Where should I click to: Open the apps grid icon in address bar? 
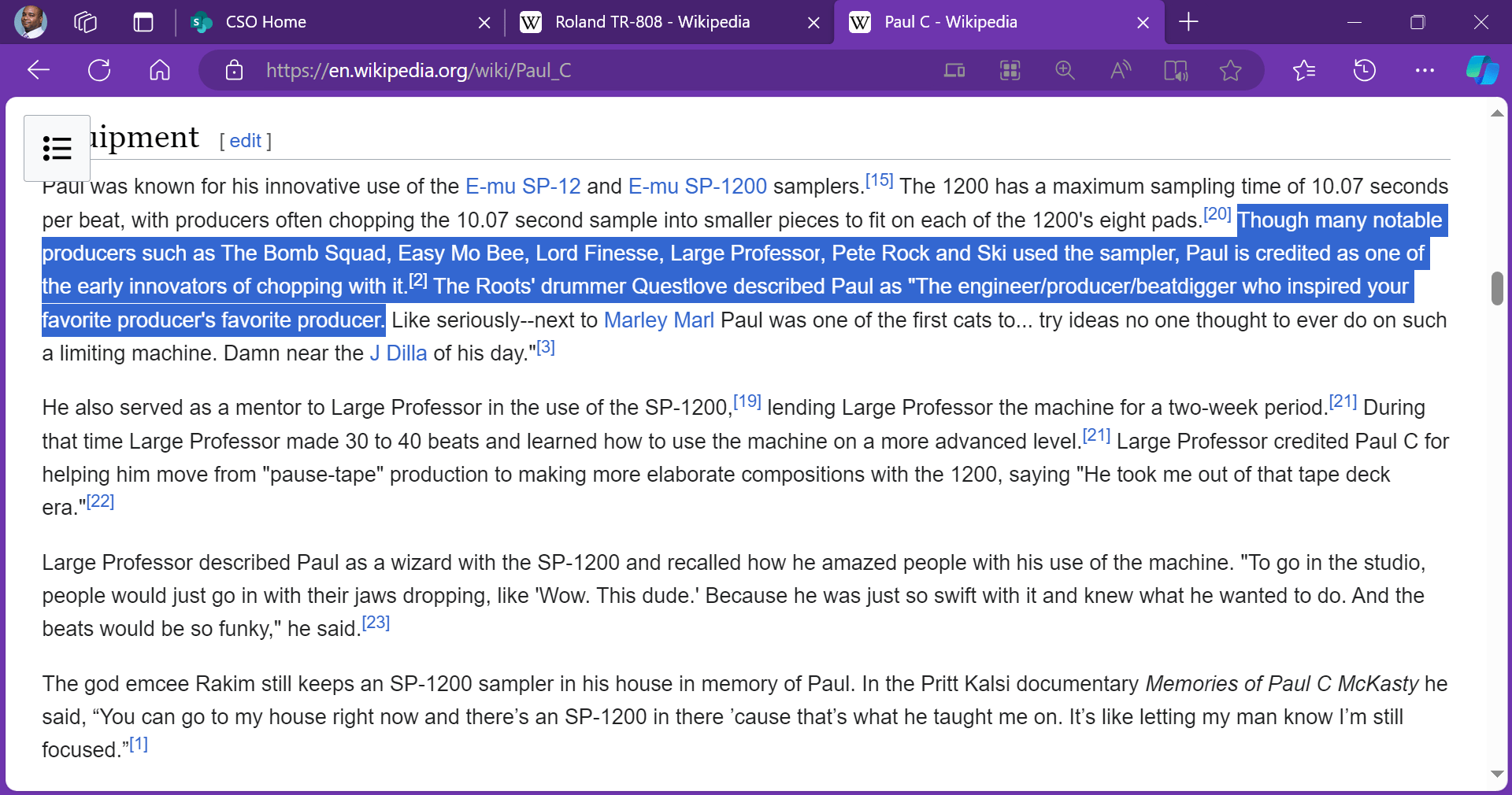[x=1010, y=70]
